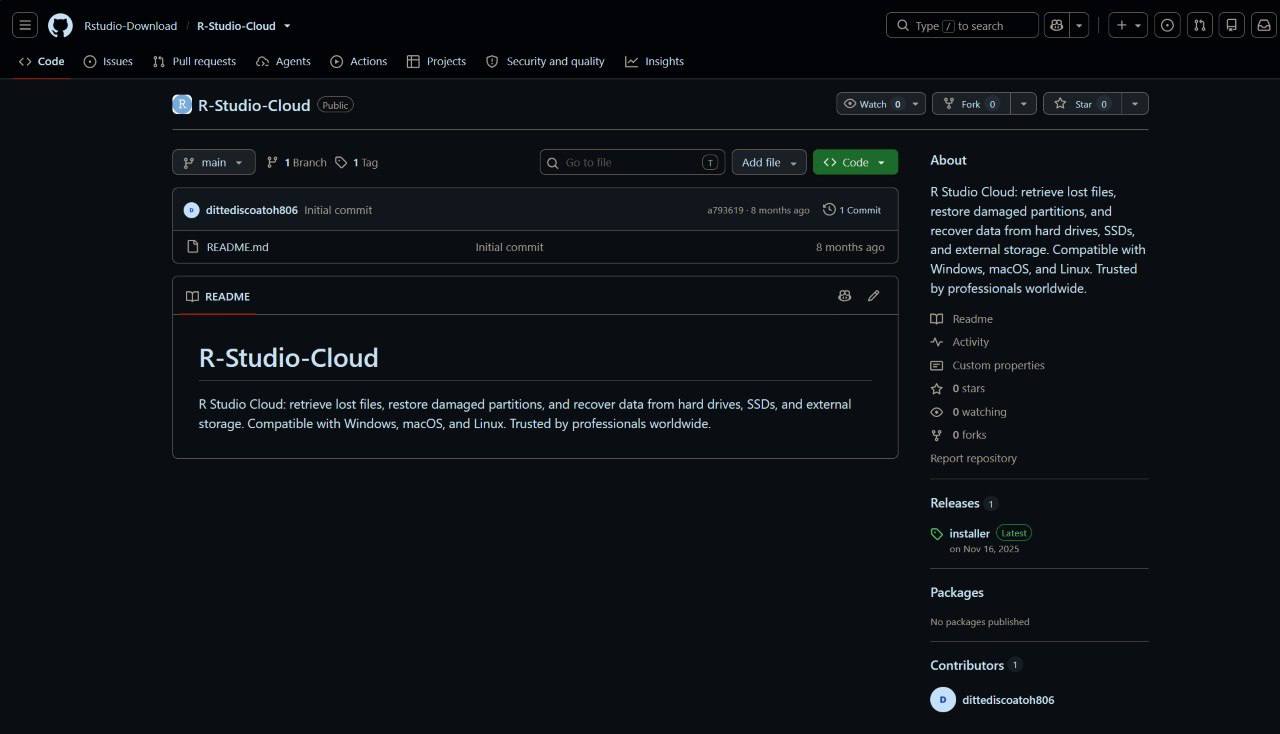Image resolution: width=1280 pixels, height=734 pixels.
Task: Open the hamburger navigation menu
Action: pyautogui.click(x=26, y=26)
